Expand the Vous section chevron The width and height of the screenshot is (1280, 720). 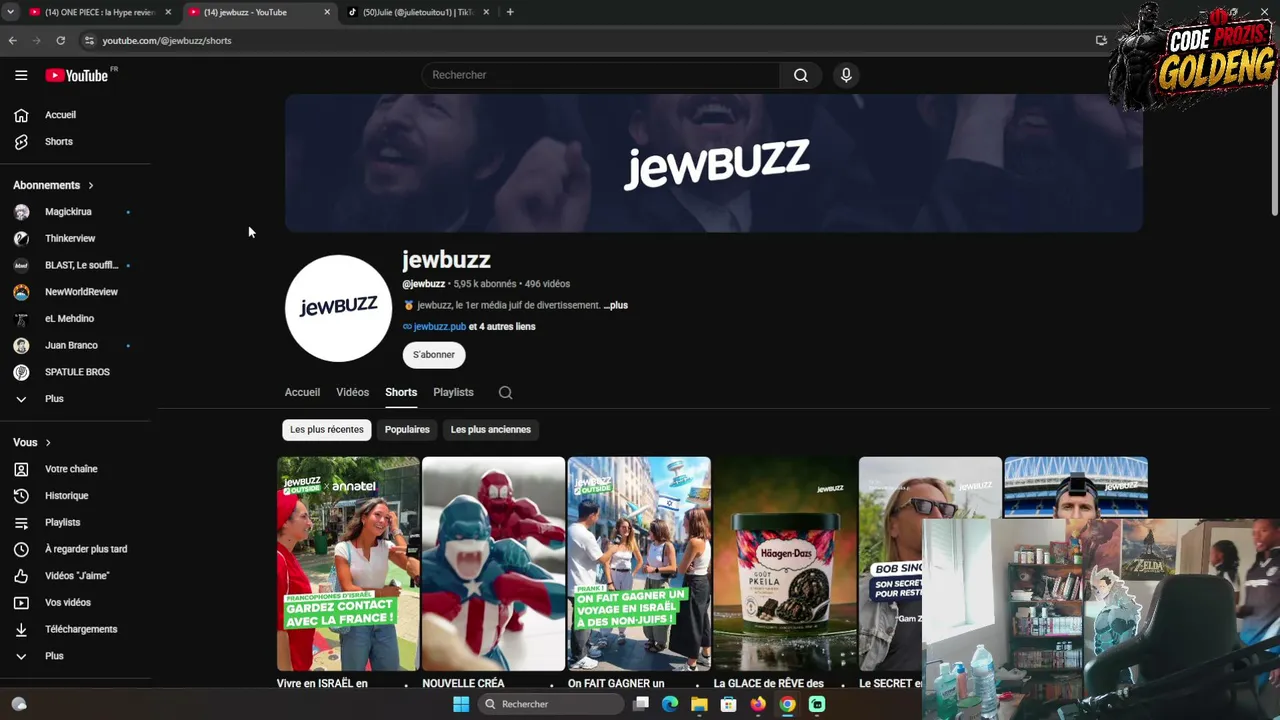point(47,442)
